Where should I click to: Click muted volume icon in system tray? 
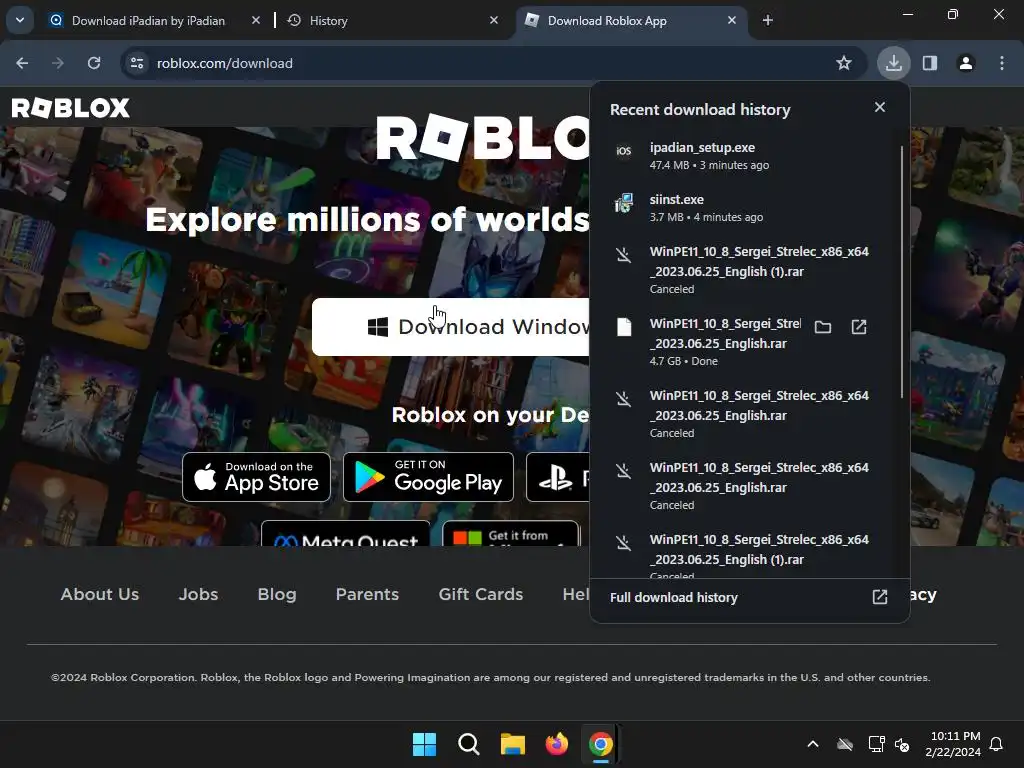(902, 744)
